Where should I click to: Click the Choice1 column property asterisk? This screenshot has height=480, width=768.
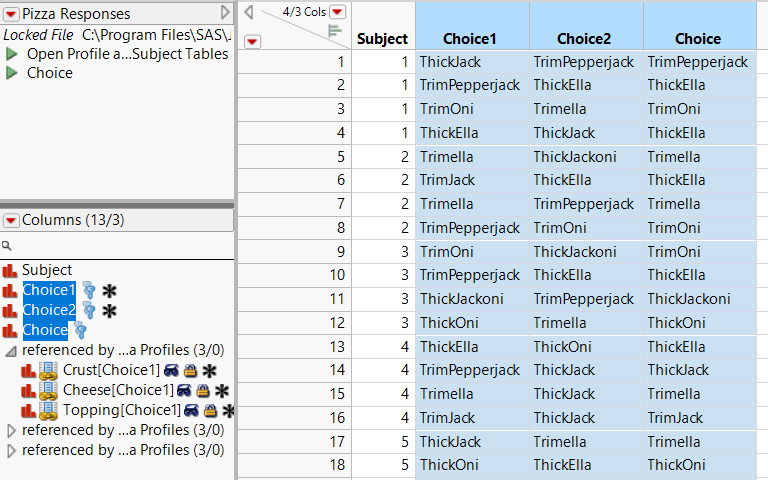[x=109, y=291]
